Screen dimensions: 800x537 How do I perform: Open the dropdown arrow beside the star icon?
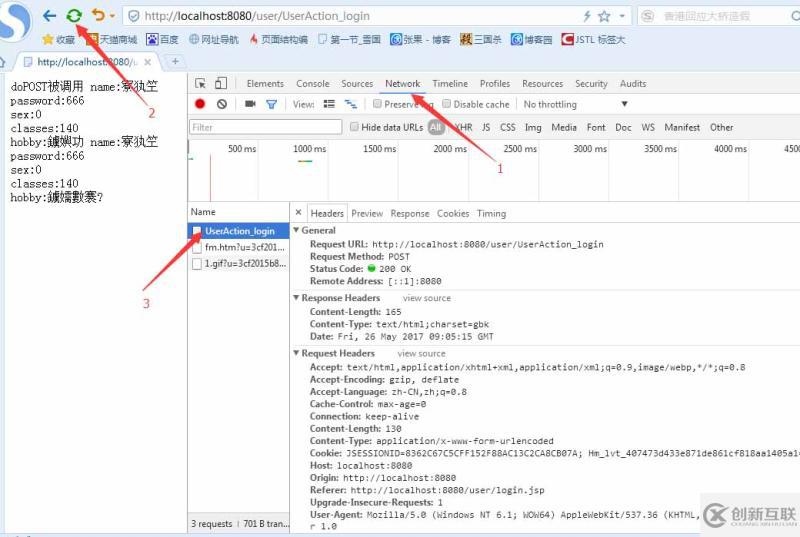(x=622, y=16)
